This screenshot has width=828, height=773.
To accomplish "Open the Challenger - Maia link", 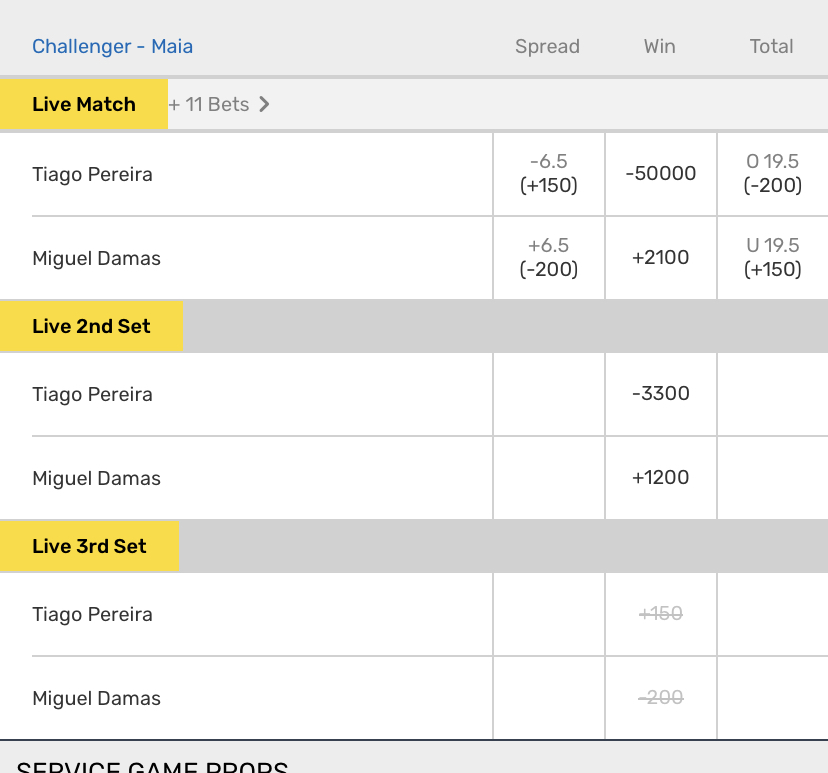I will tap(112, 46).
